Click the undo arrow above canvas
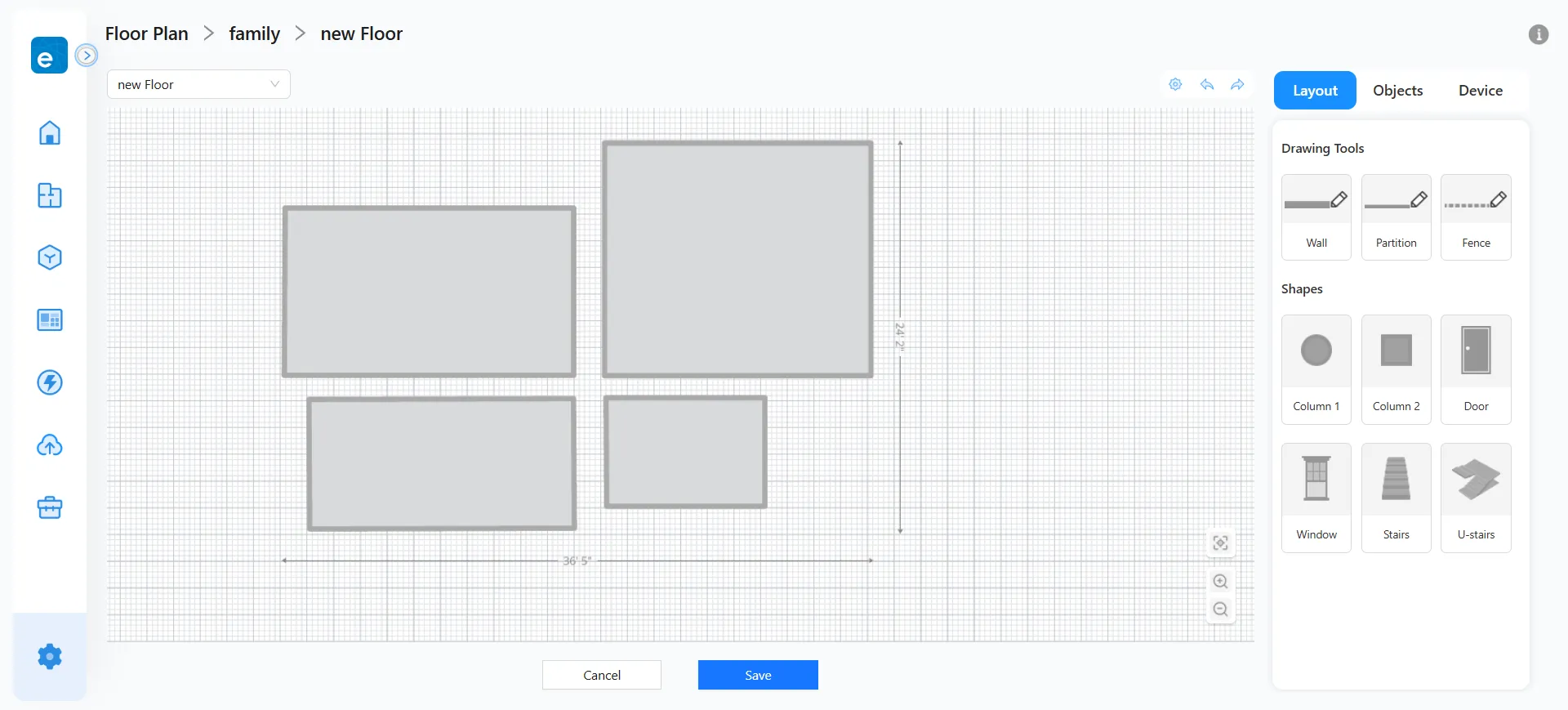The width and height of the screenshot is (1568, 710). coord(1207,84)
